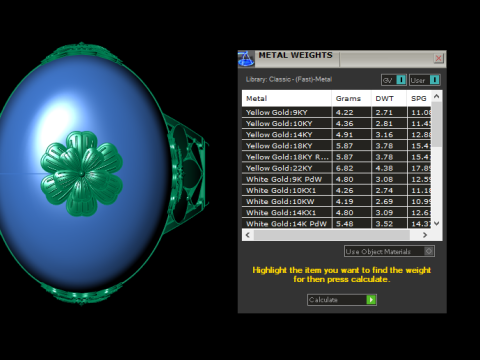Click the Calculate button
Screen dimensions: 480x360
tap(342, 300)
